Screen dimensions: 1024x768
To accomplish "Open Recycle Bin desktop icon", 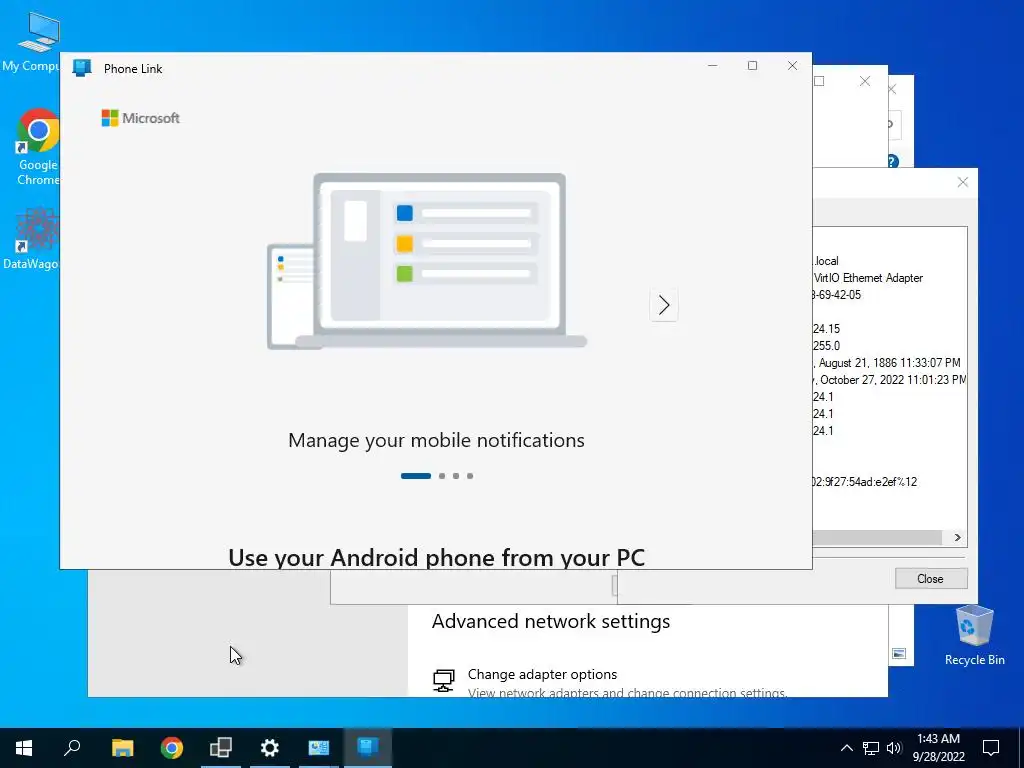I will click(x=974, y=635).
